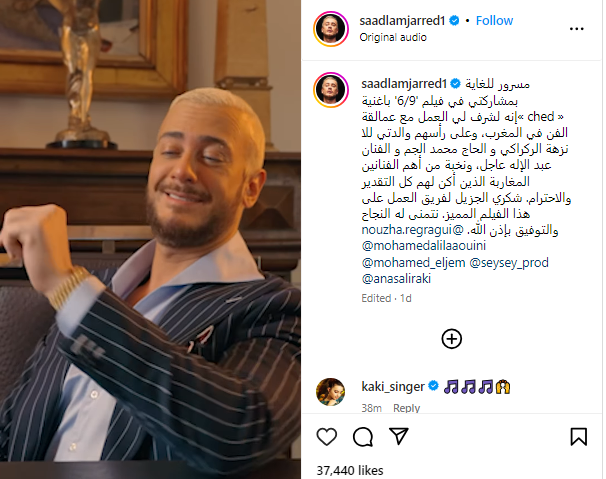Open the comment bubble icon
Screen dimensions: 606x479
(x=363, y=437)
